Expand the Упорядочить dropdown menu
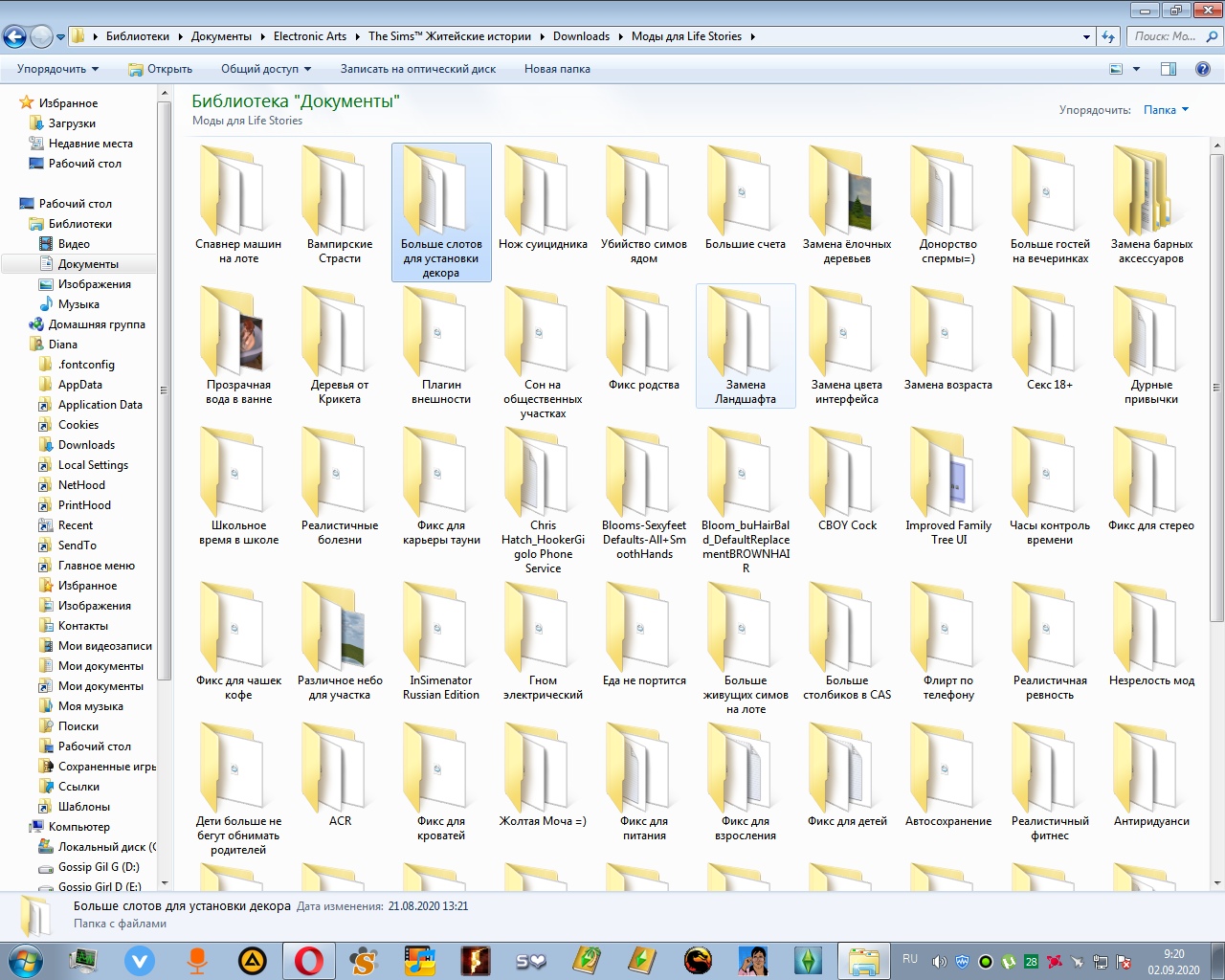Viewport: 1225px width, 980px height. (57, 69)
